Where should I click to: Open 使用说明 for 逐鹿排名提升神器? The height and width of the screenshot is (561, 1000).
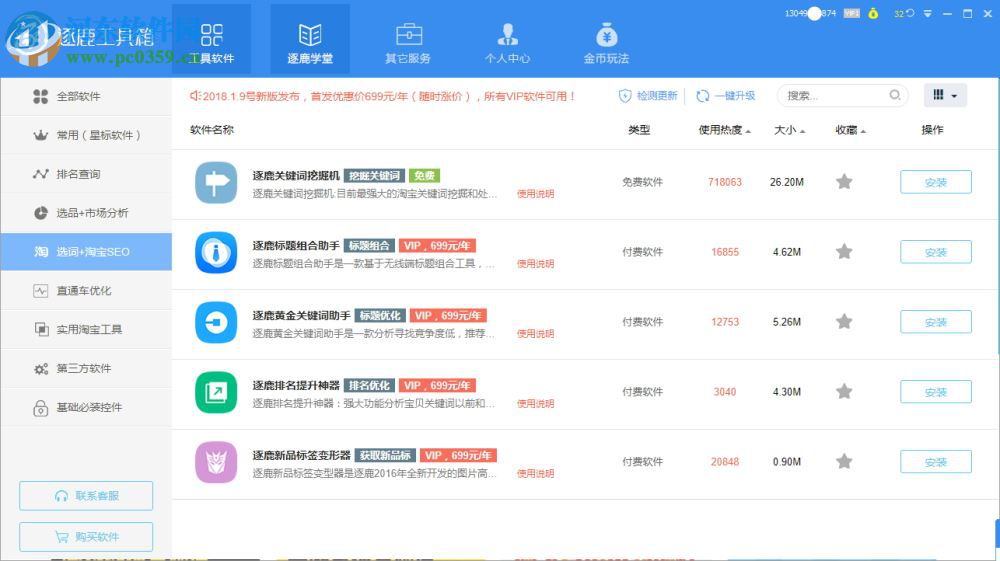coord(535,404)
